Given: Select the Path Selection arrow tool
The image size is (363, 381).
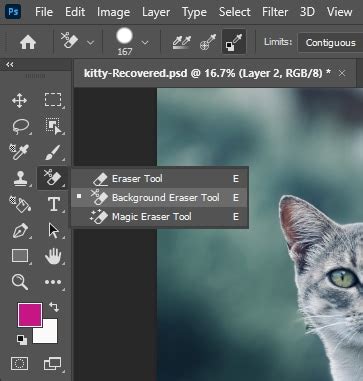Looking at the screenshot, I should [x=53, y=231].
